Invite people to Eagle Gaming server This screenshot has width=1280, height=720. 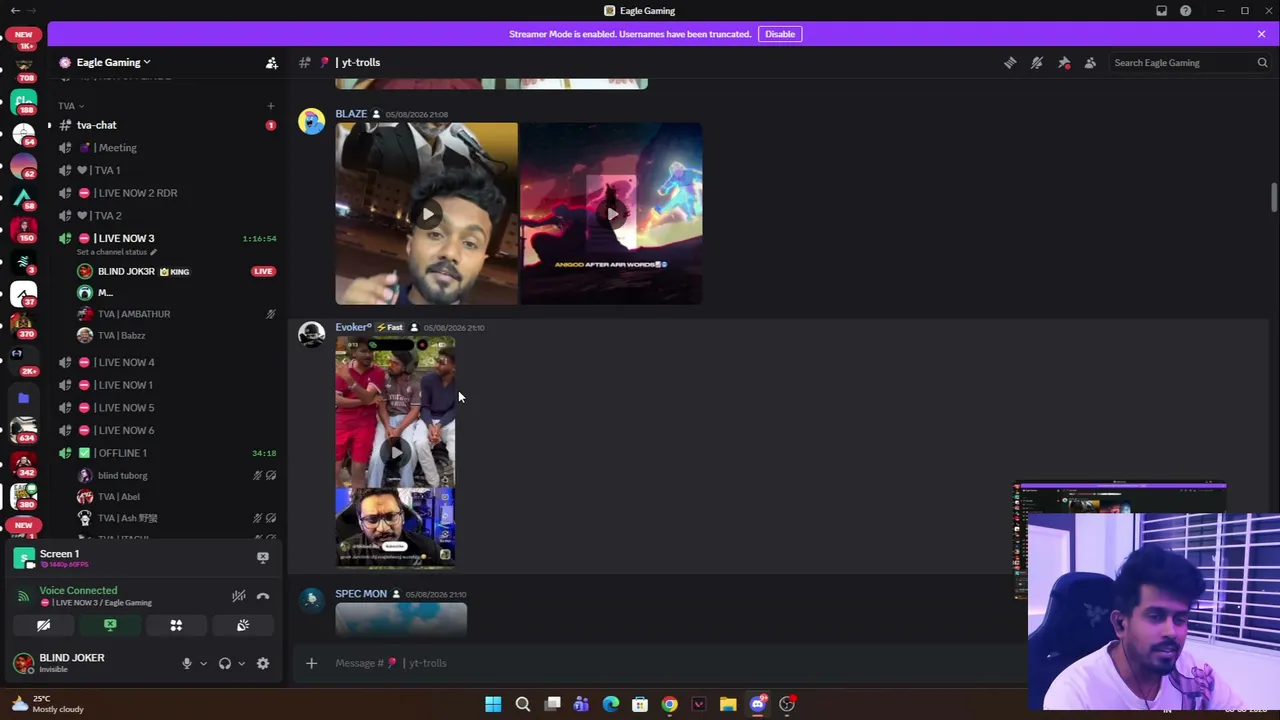[271, 62]
